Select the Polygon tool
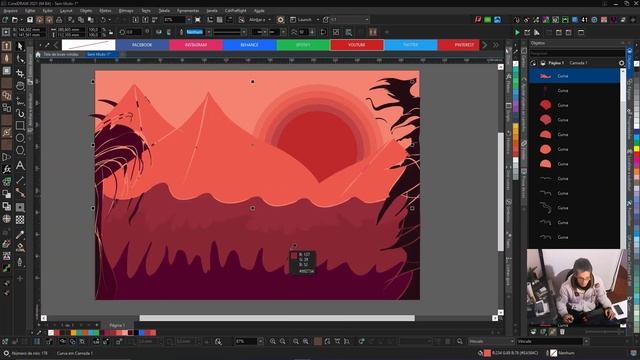 click(x=20, y=151)
